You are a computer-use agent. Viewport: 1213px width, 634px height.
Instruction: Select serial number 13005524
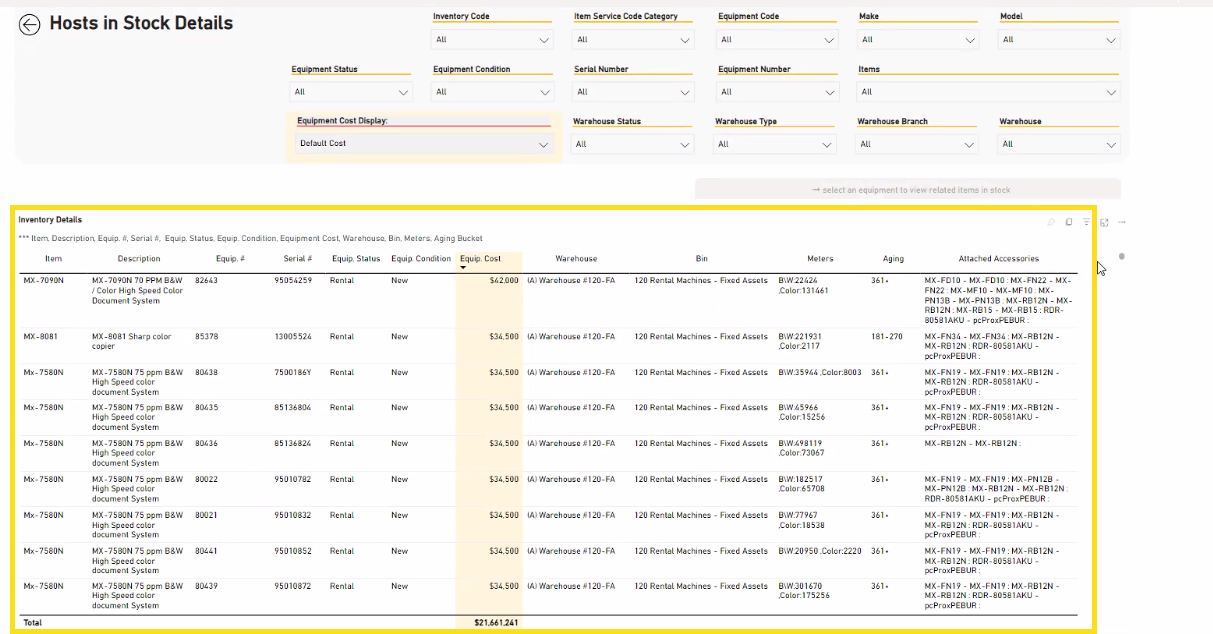point(293,337)
